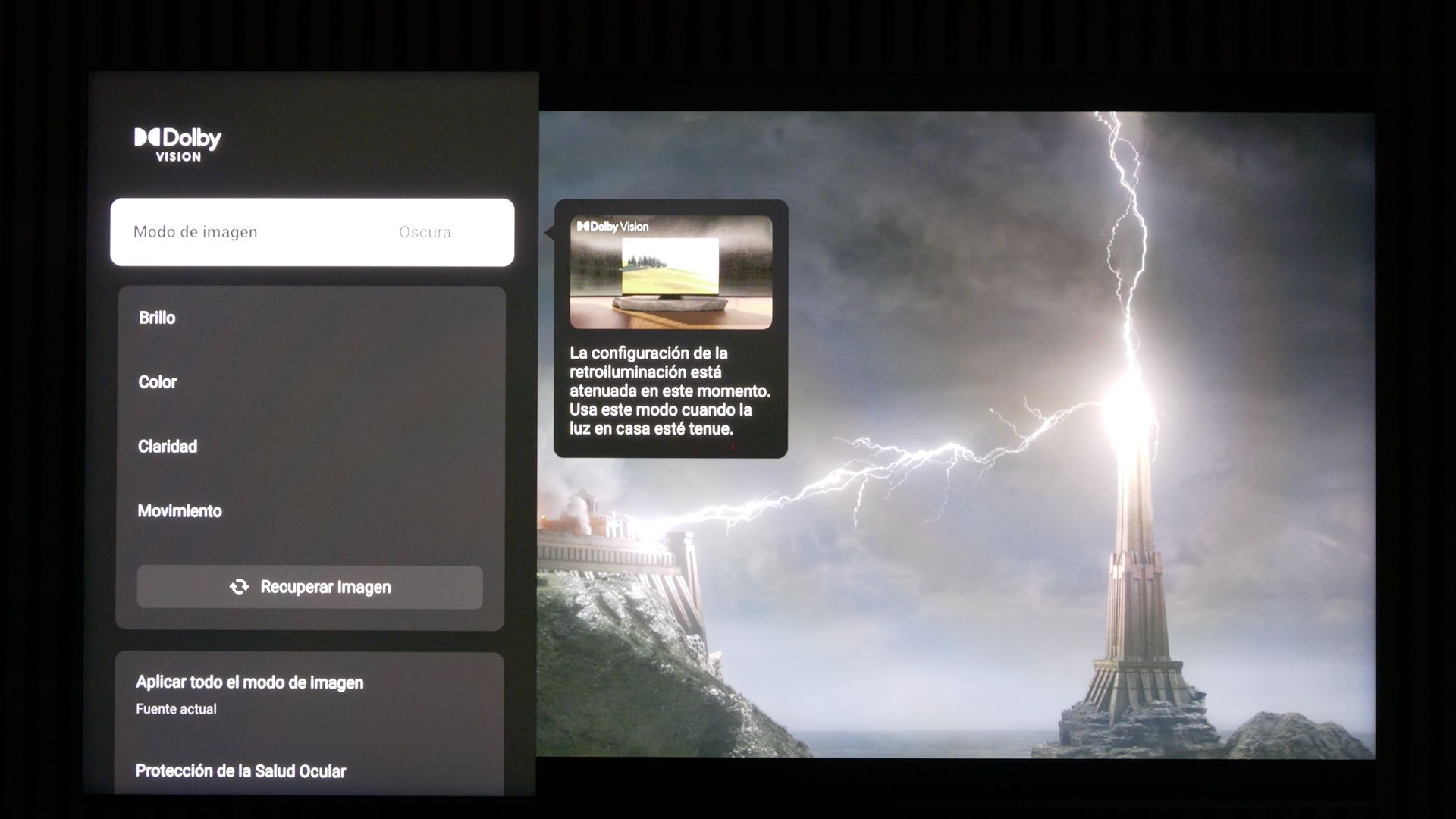The image size is (1456, 819).
Task: Click the backlight description tooltip text
Action: (670, 391)
